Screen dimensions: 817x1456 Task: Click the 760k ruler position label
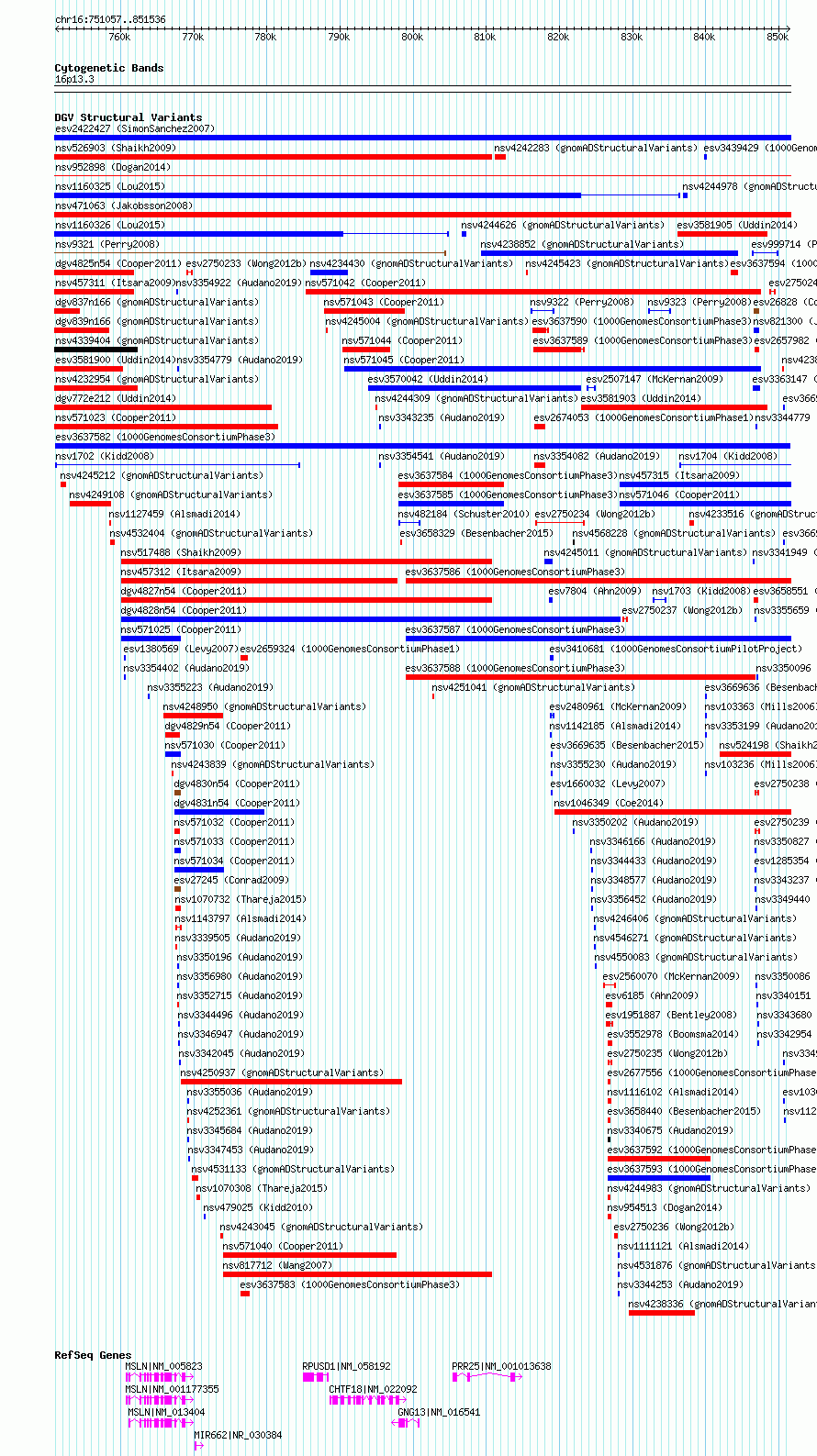(x=119, y=37)
